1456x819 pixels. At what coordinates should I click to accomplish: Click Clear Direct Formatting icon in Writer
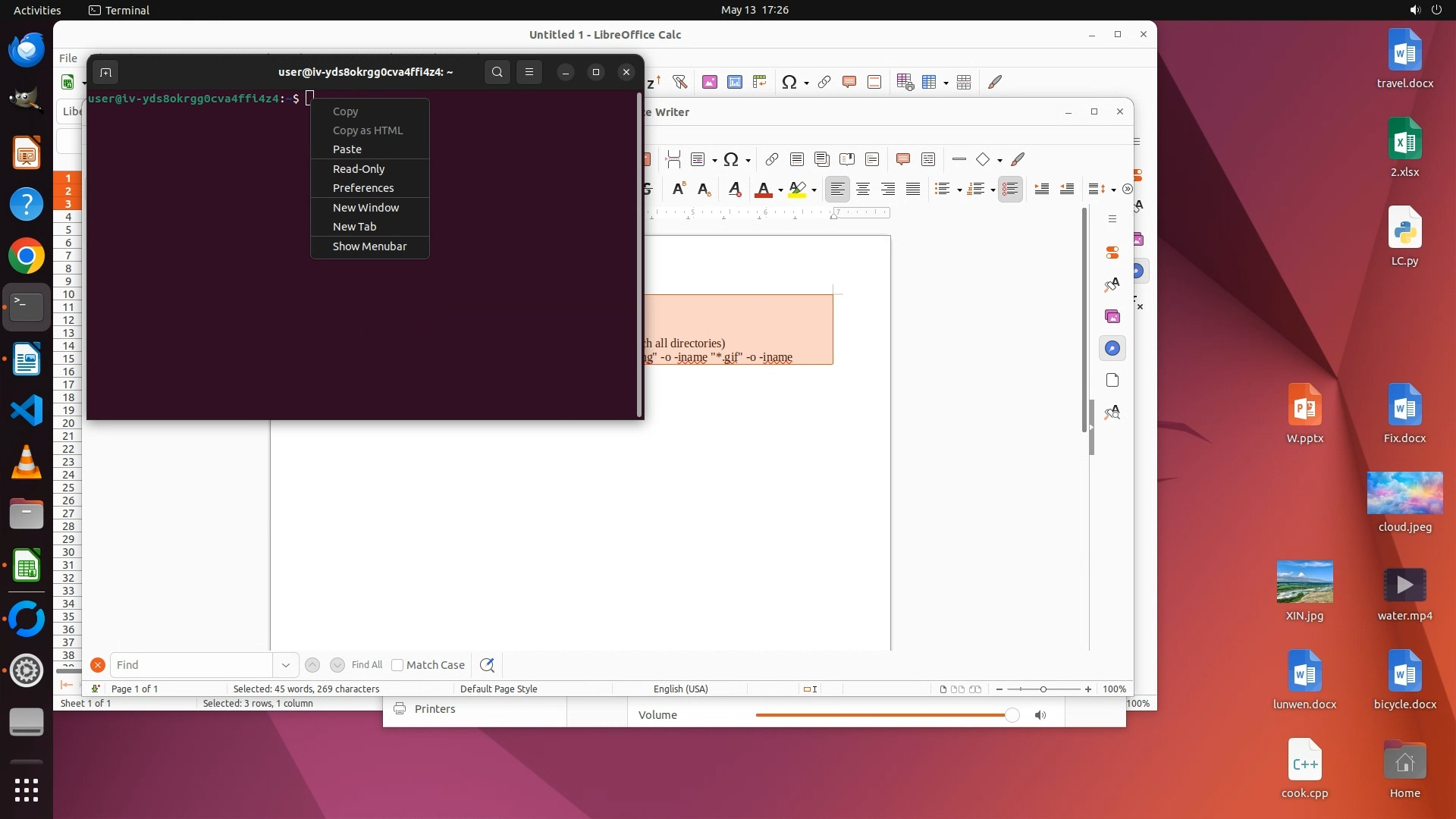[x=734, y=190]
